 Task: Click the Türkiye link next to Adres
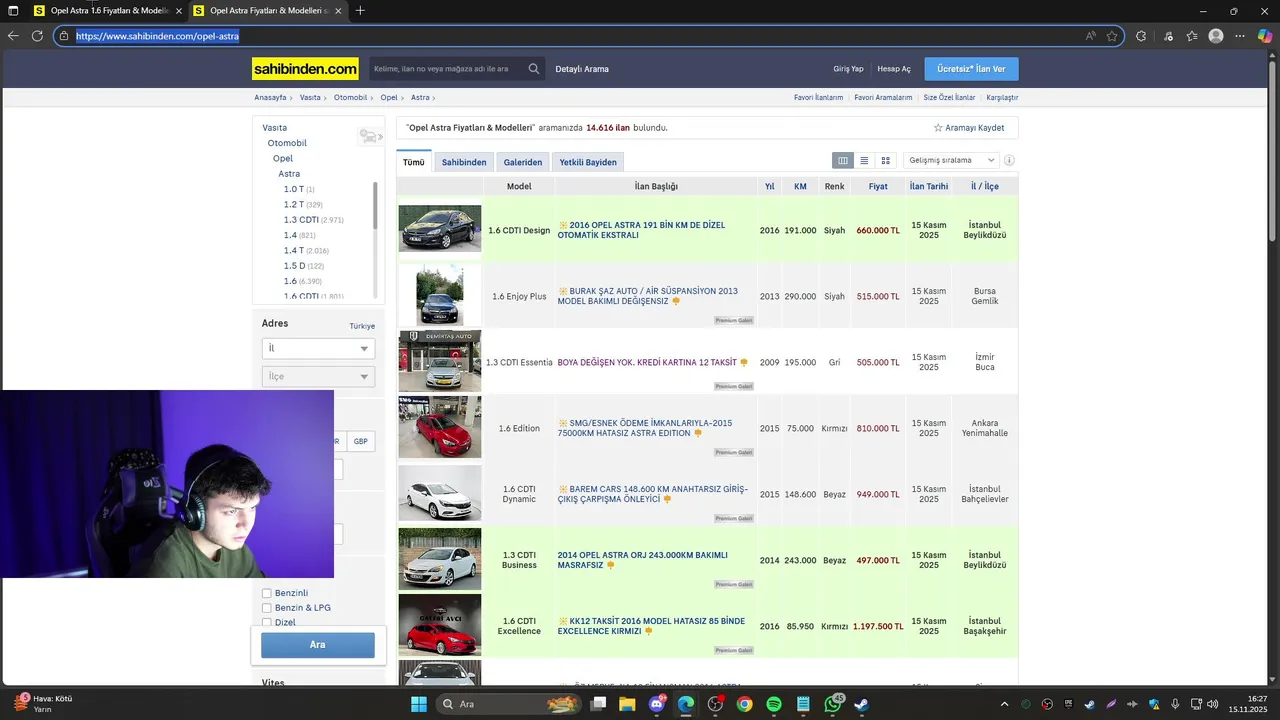362,326
